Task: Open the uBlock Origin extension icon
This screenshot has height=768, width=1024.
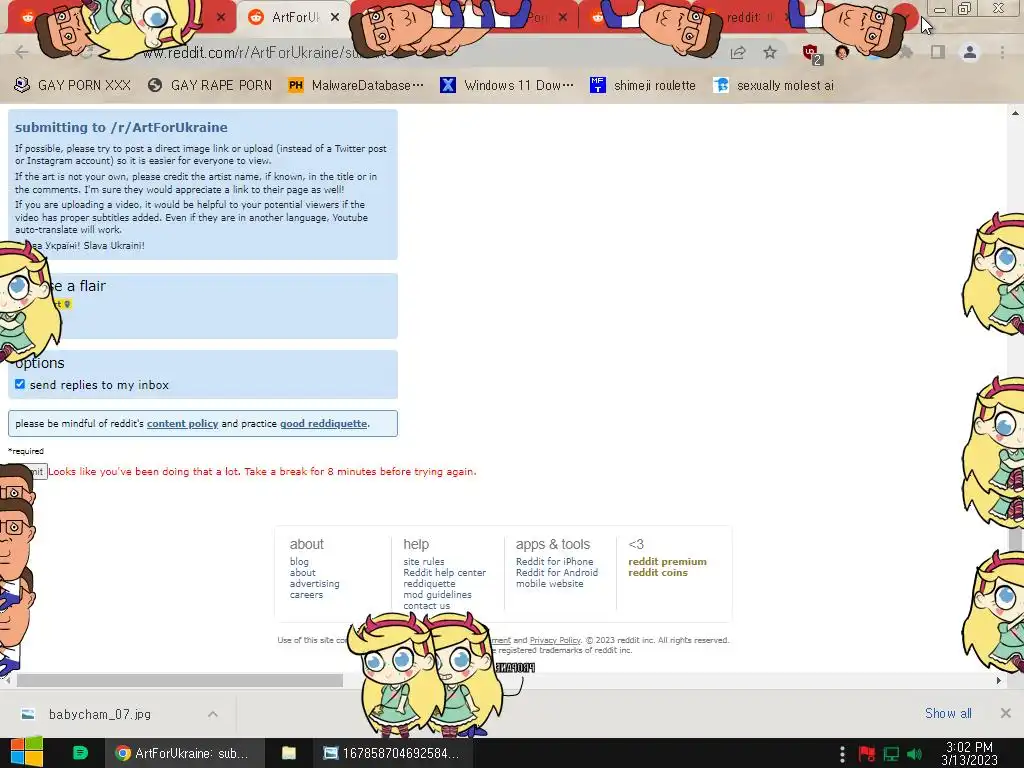Action: coord(811,53)
